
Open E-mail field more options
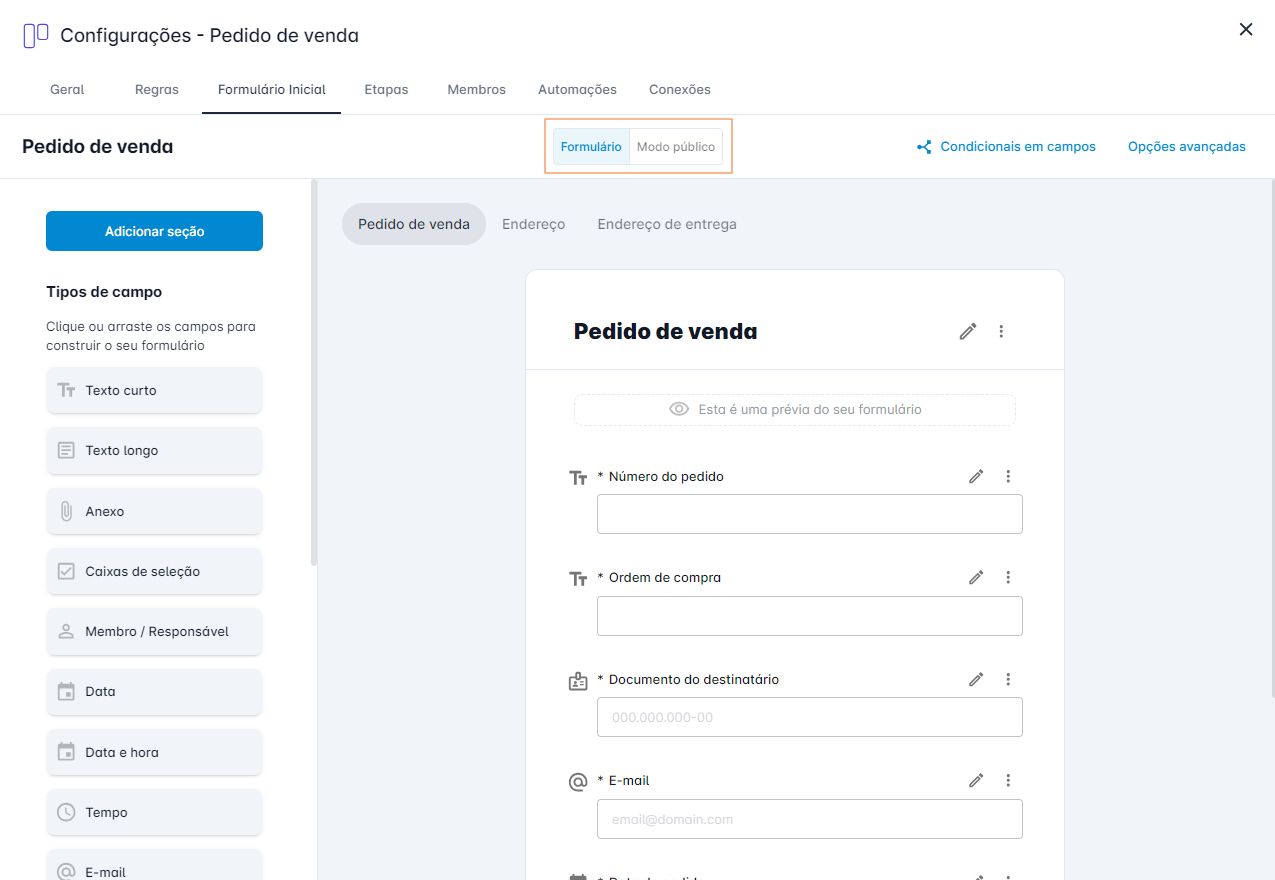(1008, 780)
